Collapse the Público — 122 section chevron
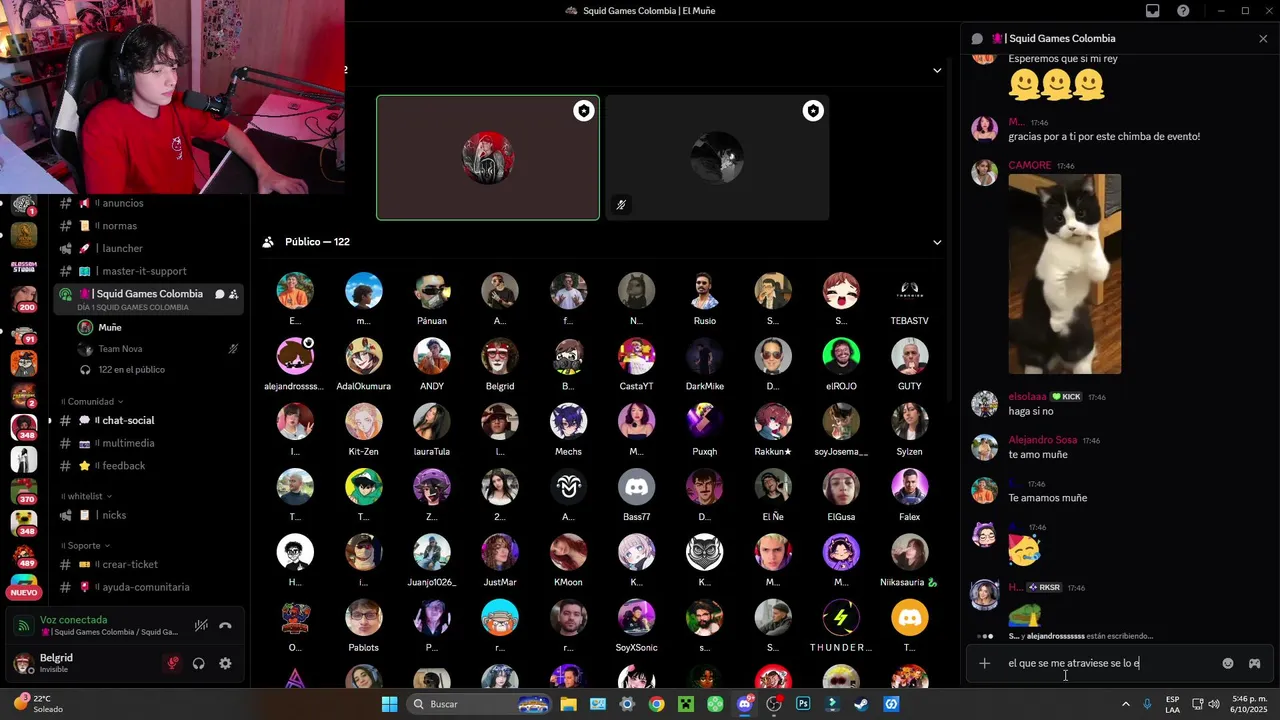The width and height of the screenshot is (1280, 720). [937, 242]
